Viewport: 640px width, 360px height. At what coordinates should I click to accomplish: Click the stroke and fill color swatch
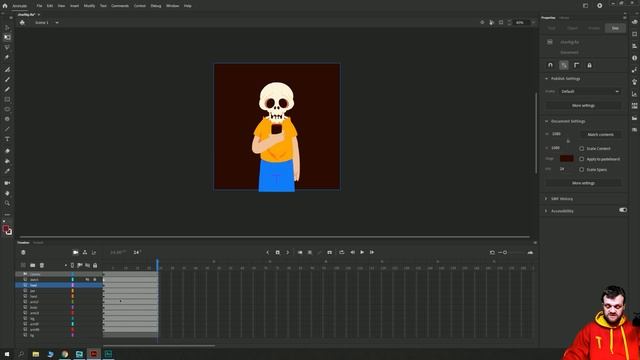click(x=7, y=230)
